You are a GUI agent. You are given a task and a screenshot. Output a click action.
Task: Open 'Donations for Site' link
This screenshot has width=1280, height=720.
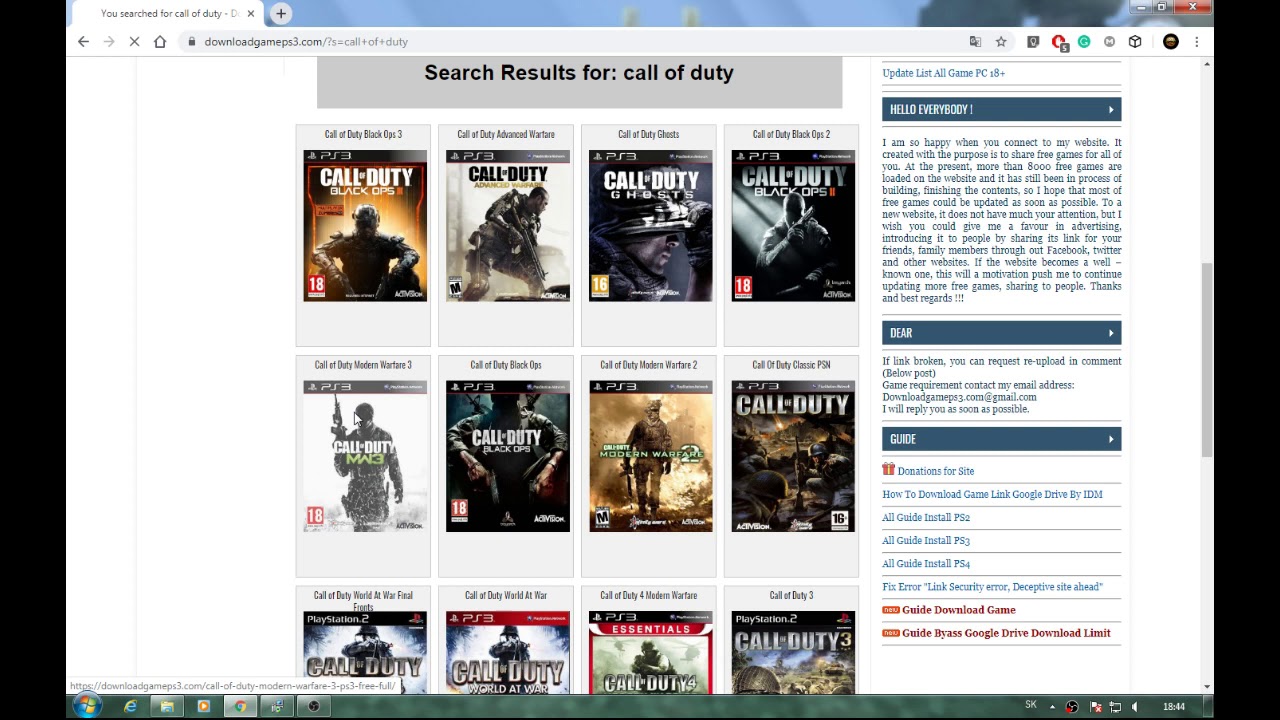click(935, 471)
